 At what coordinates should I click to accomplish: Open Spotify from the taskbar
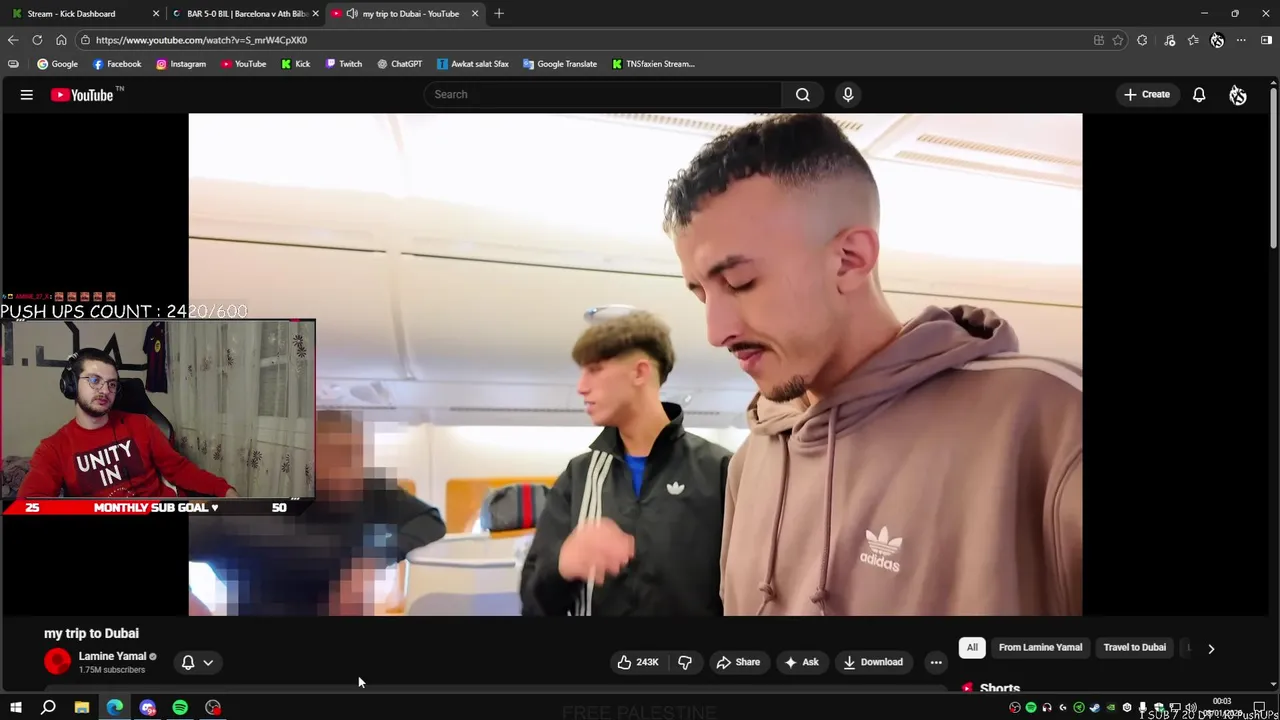click(x=180, y=708)
